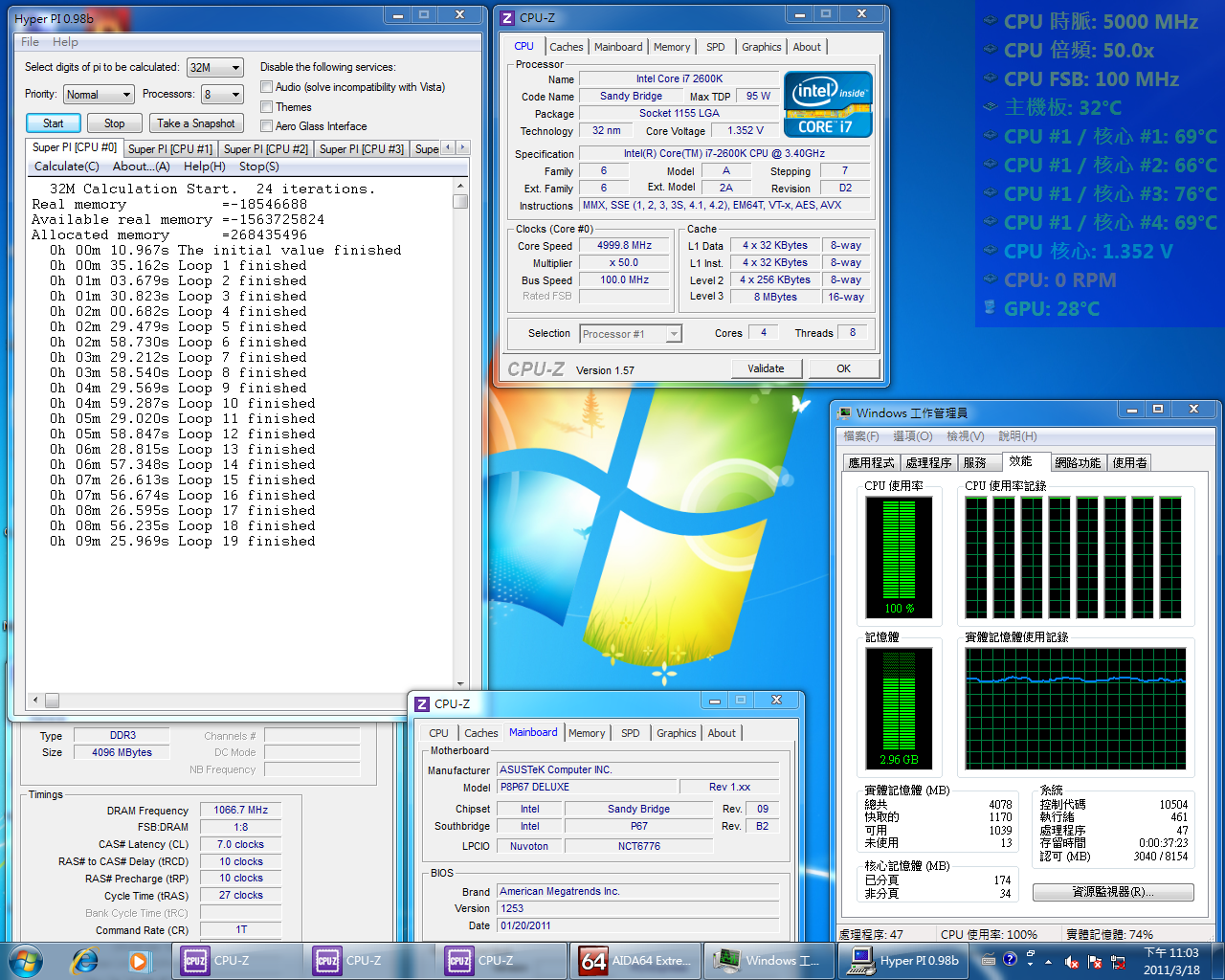Click the Super PI horizontal scrollbar thumb

(52, 700)
